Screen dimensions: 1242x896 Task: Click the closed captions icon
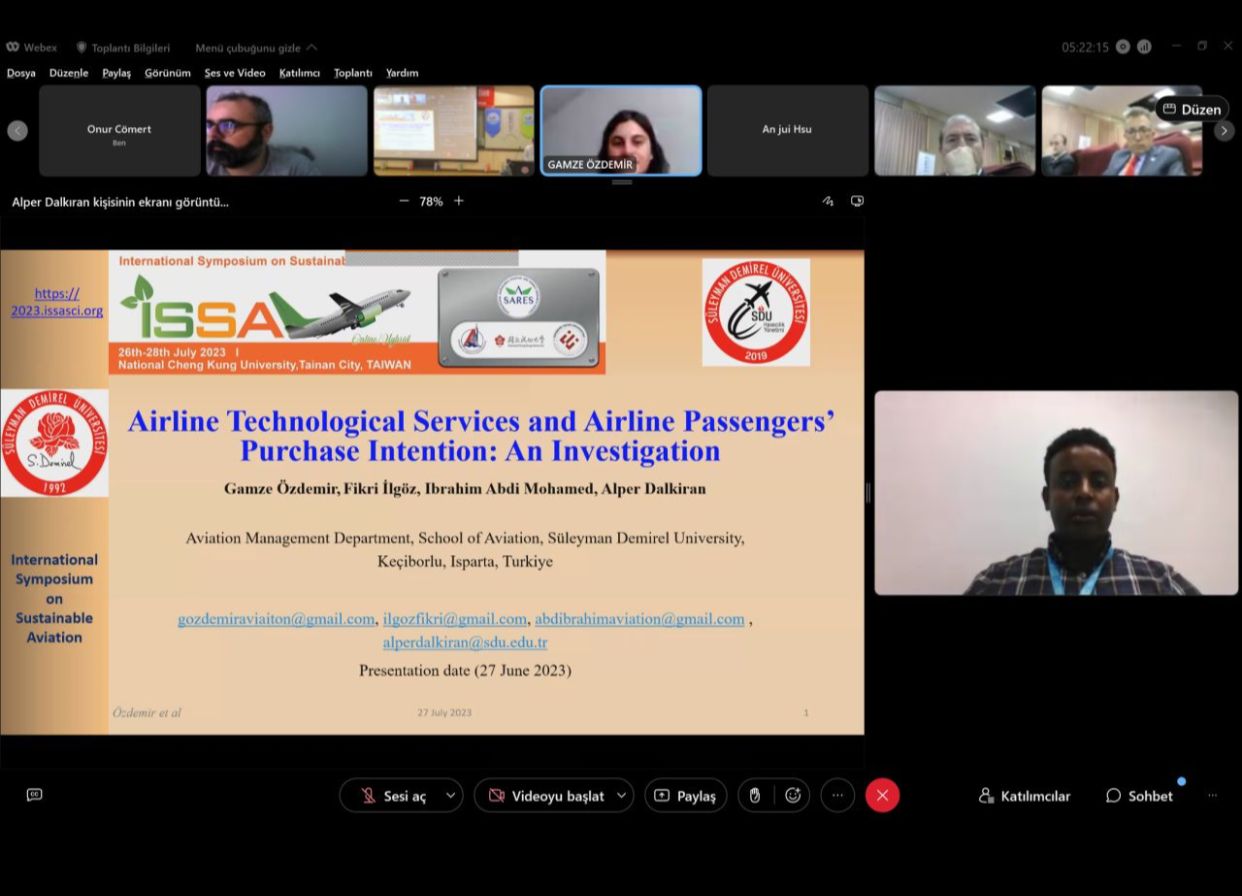point(34,795)
